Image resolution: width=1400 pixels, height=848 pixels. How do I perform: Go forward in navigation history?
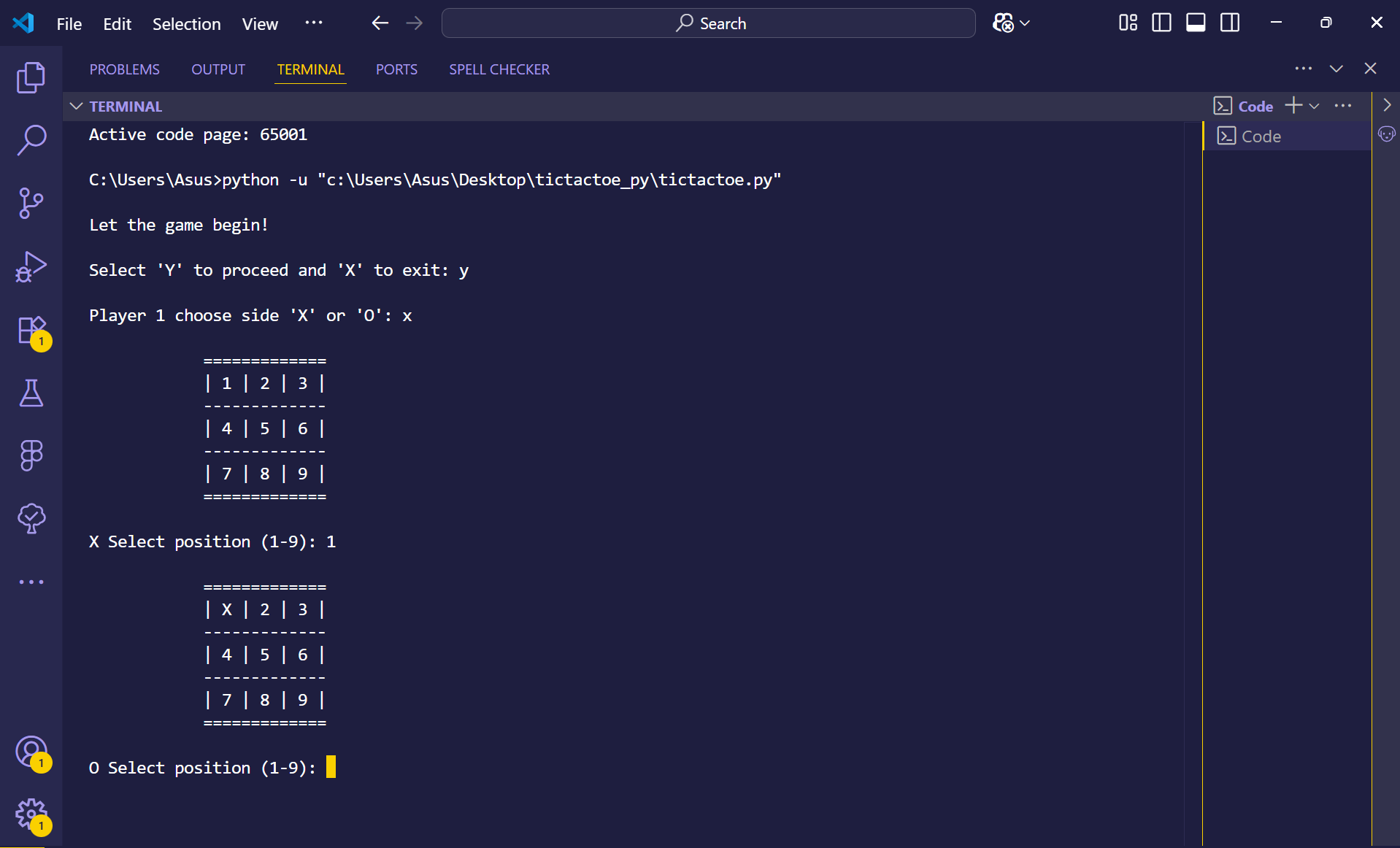click(414, 23)
